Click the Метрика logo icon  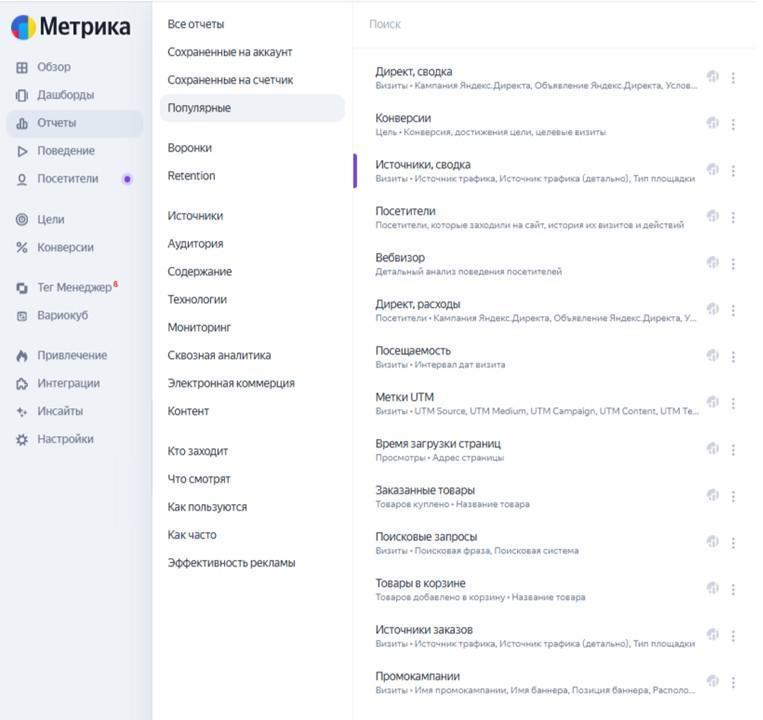[23, 28]
